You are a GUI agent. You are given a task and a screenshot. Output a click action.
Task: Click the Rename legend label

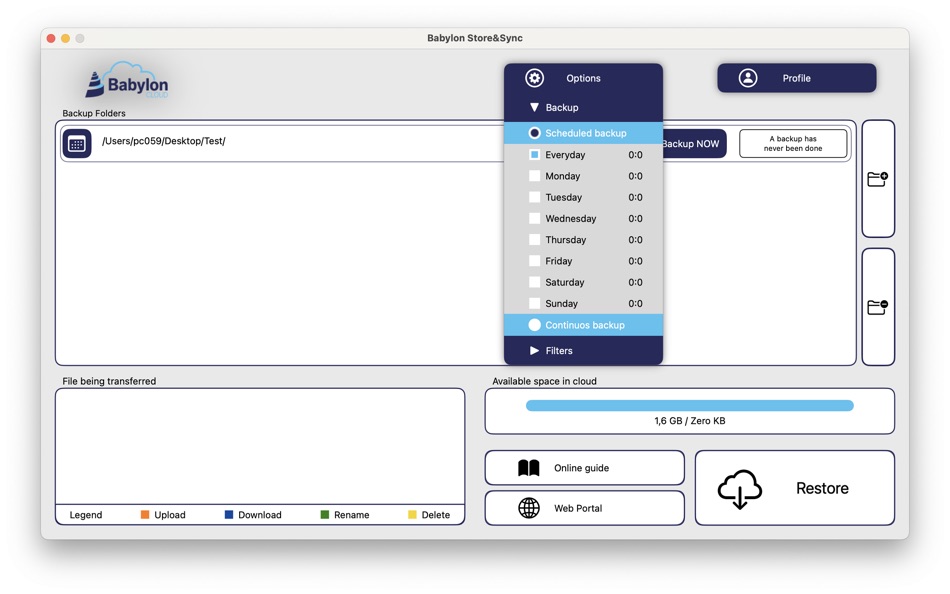click(x=351, y=515)
